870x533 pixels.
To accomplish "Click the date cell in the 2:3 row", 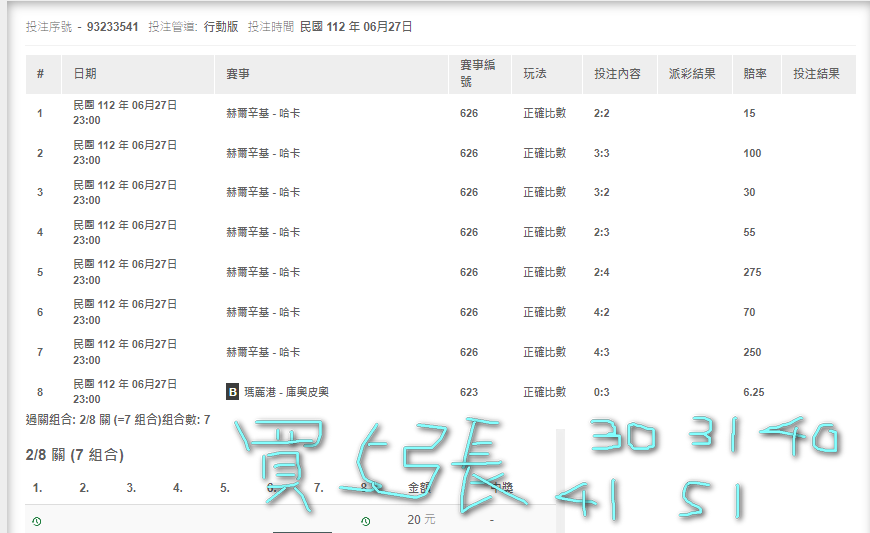I will 125,232.
